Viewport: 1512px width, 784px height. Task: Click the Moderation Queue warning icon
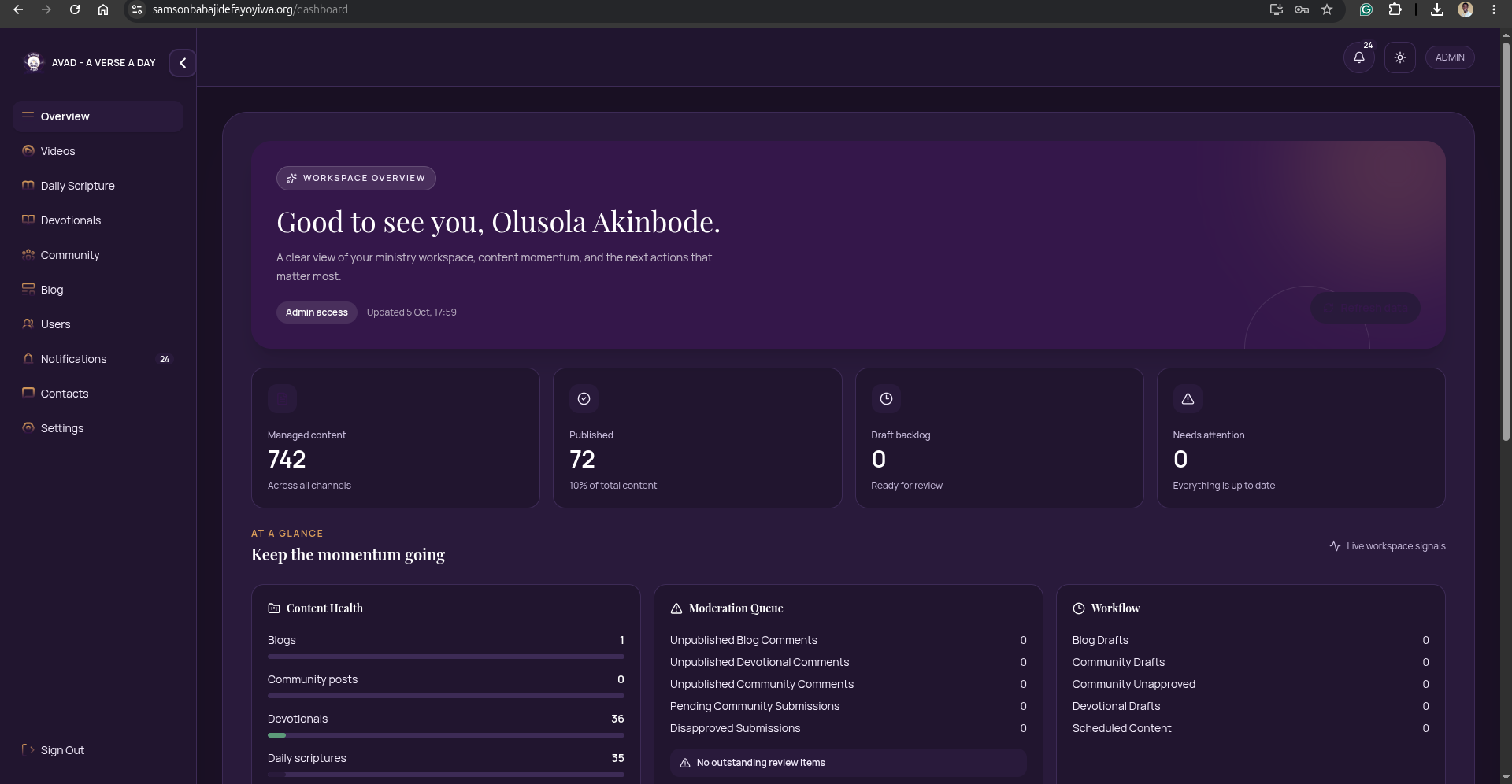(676, 608)
